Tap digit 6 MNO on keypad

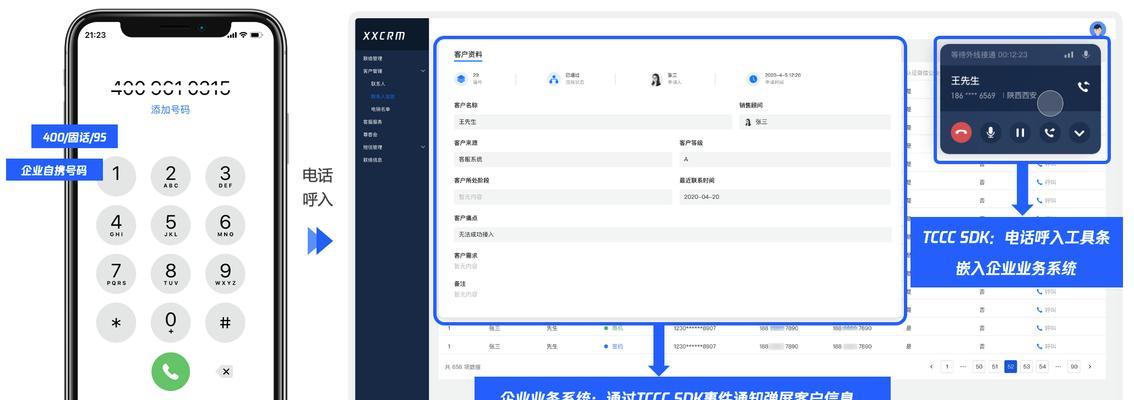(x=225, y=225)
